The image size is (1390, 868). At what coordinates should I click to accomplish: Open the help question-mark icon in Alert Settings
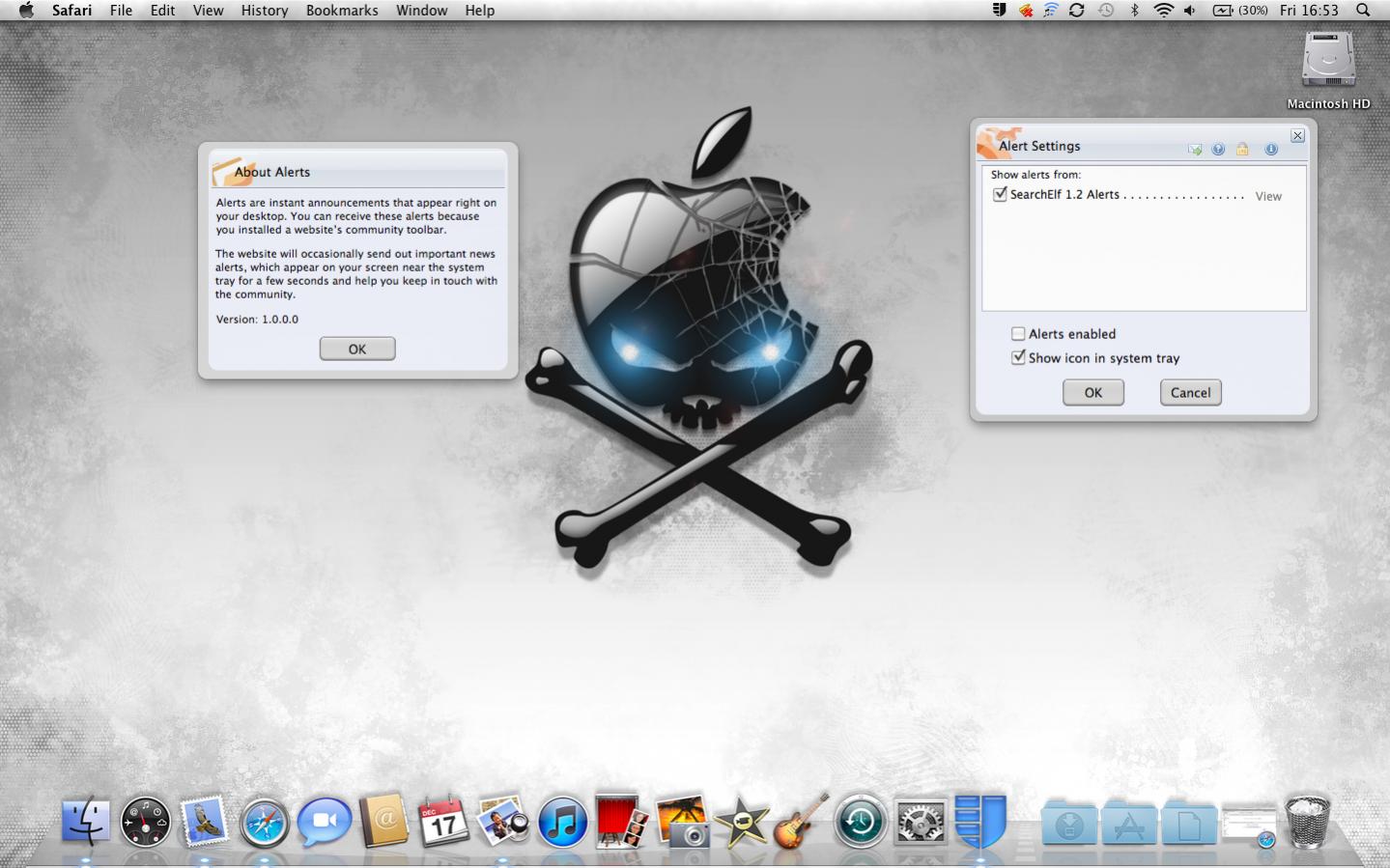click(1218, 150)
